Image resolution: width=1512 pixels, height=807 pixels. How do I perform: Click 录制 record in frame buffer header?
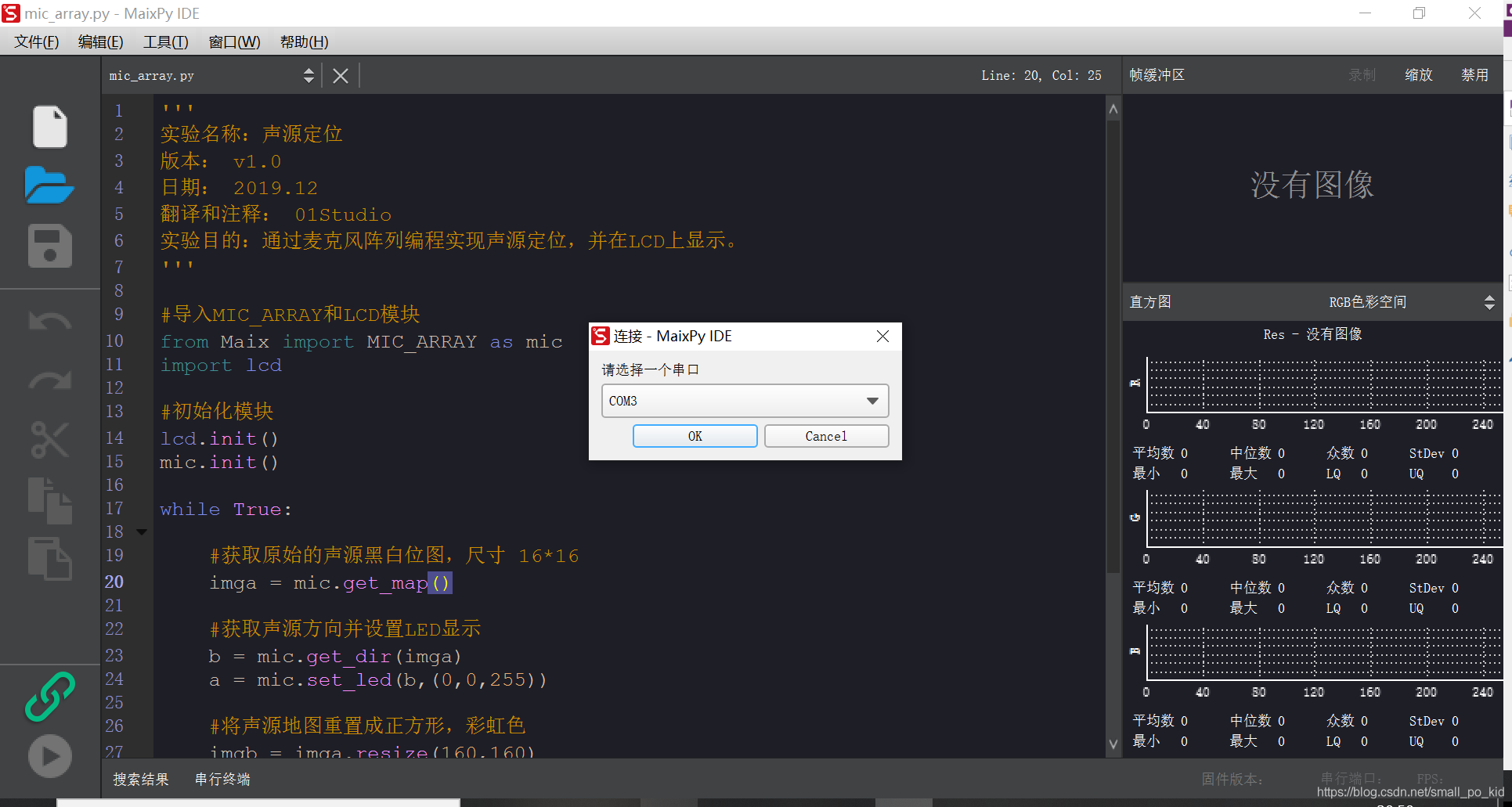coord(1362,75)
